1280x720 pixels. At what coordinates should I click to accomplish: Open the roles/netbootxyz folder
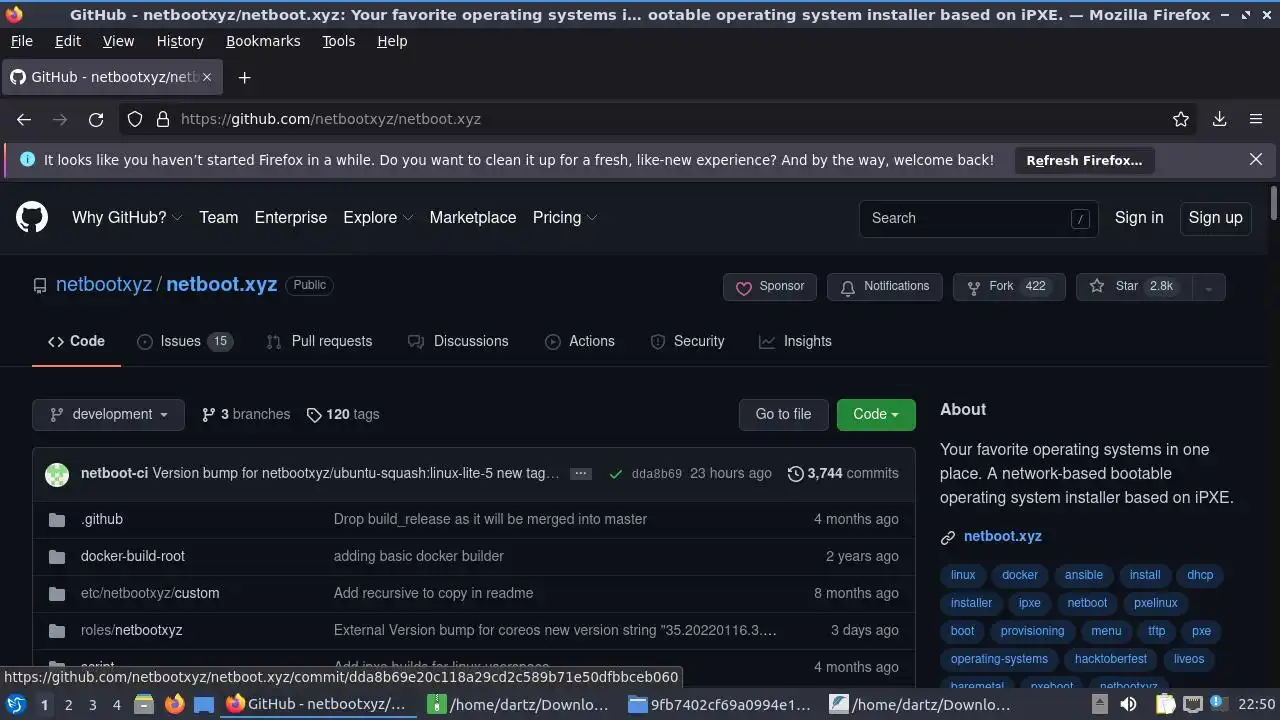[x=131, y=630]
